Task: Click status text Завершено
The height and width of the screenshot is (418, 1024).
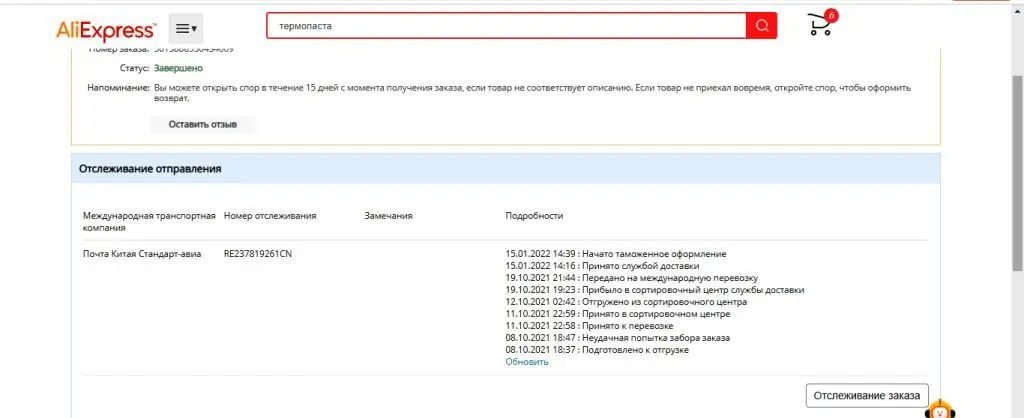Action: (178, 68)
